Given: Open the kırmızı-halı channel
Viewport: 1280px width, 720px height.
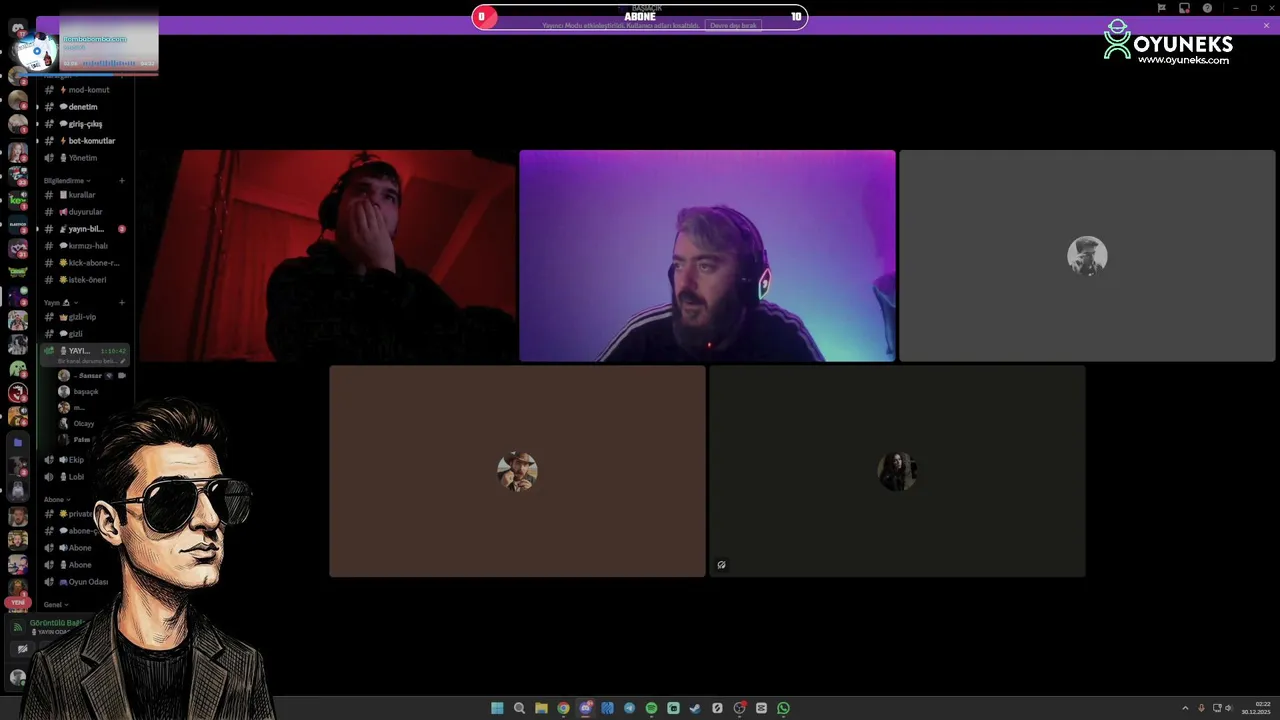Looking at the screenshot, I should 84,246.
